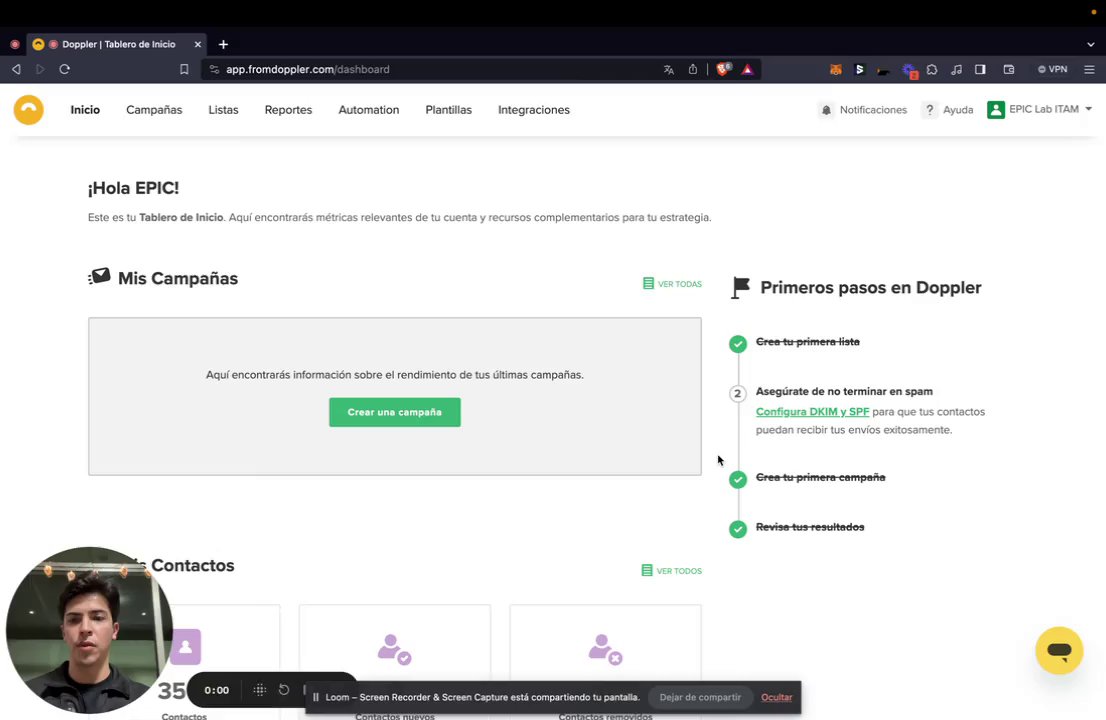Open the media control music note icon
This screenshot has width=1106, height=720.
point(956,69)
